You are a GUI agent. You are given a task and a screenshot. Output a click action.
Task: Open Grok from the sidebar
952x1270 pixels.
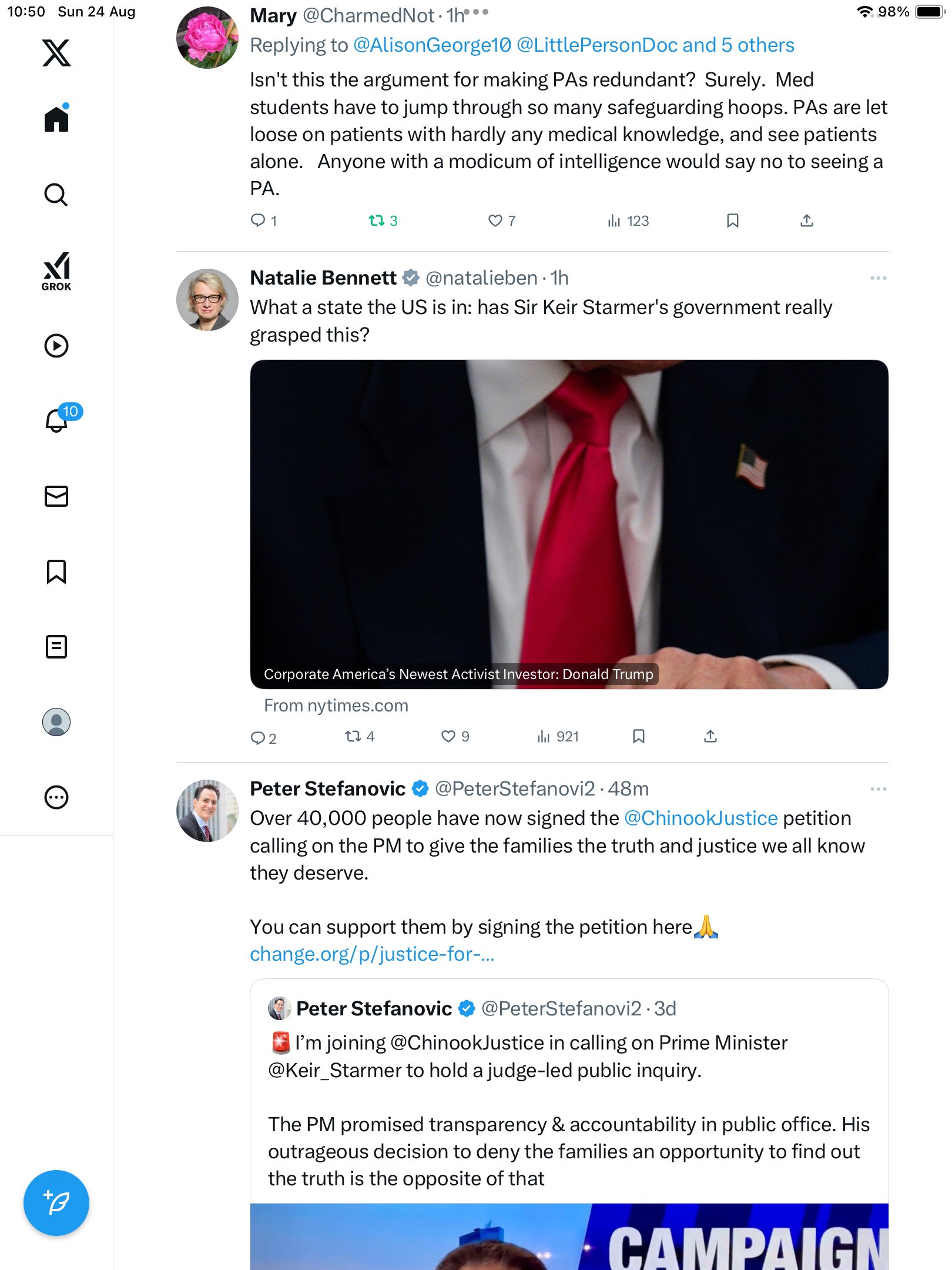(56, 271)
